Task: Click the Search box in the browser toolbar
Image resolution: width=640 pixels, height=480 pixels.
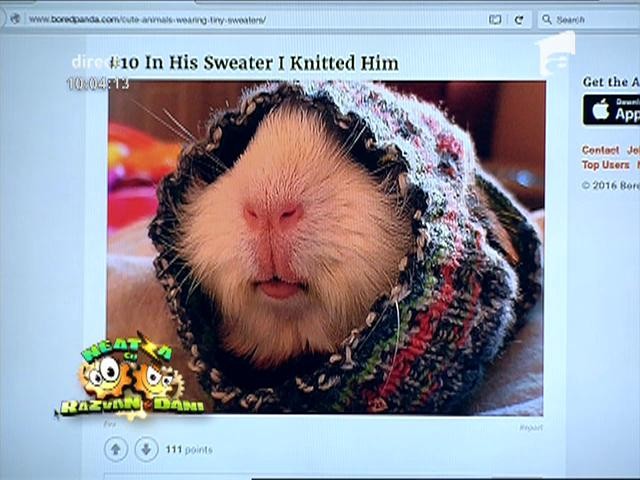Action: [589, 20]
